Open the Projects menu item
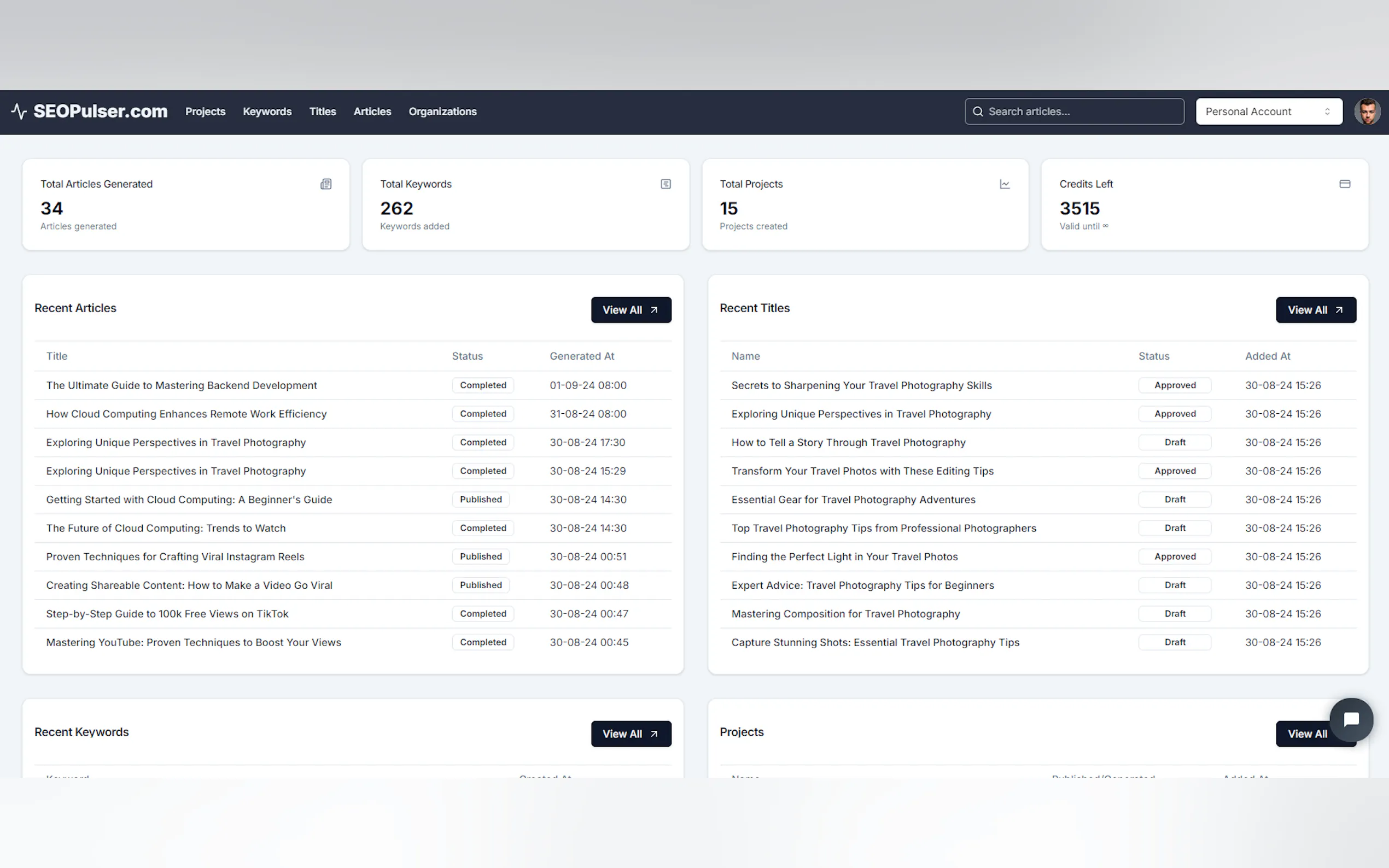1389x868 pixels. (x=205, y=112)
